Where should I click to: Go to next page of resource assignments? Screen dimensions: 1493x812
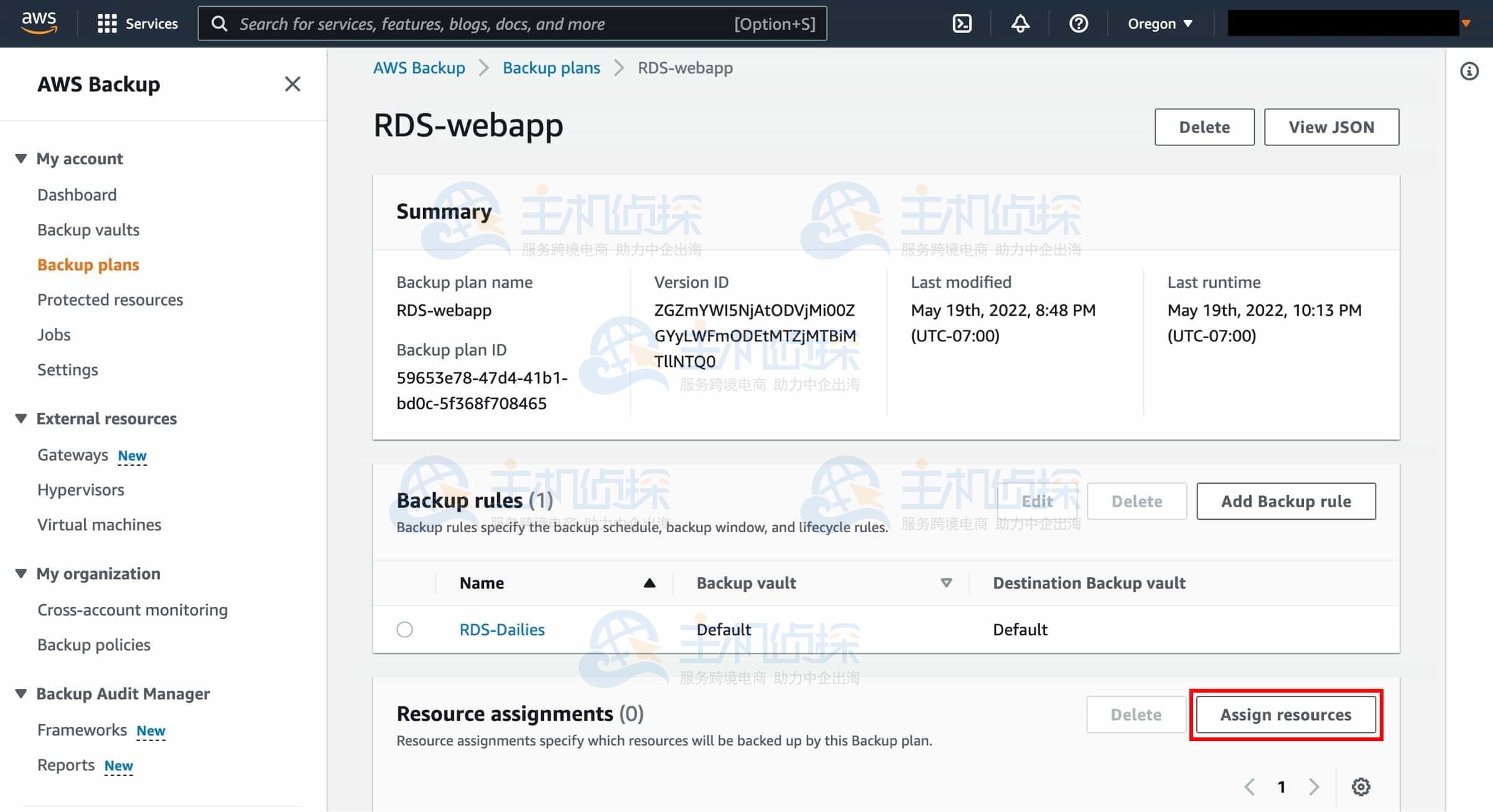[x=1314, y=787]
